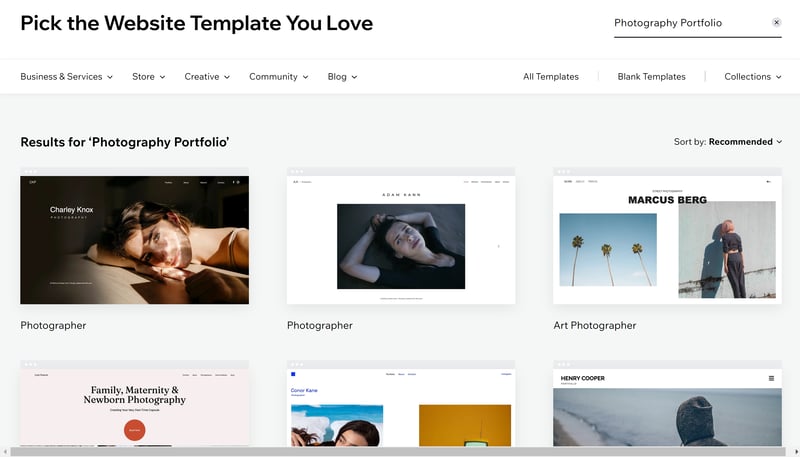Select the Conor Kane template preview
Image resolution: width=800 pixels, height=457 pixels.
(401, 403)
